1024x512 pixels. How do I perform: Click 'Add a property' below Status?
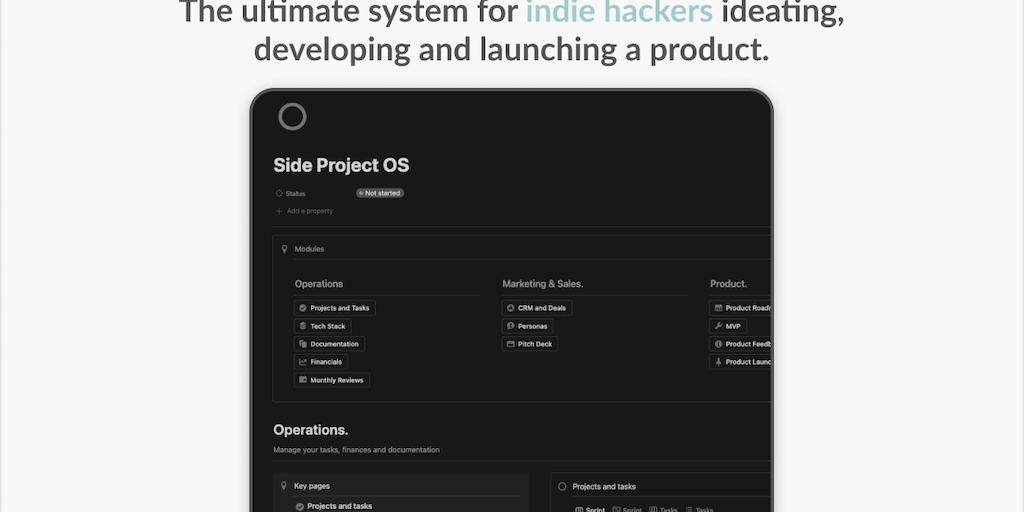click(x=309, y=211)
